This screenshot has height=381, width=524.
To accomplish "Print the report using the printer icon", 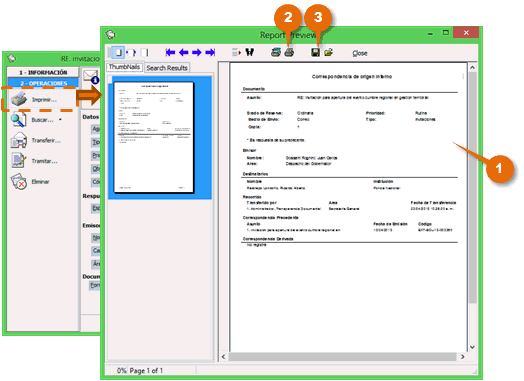I will 289,52.
